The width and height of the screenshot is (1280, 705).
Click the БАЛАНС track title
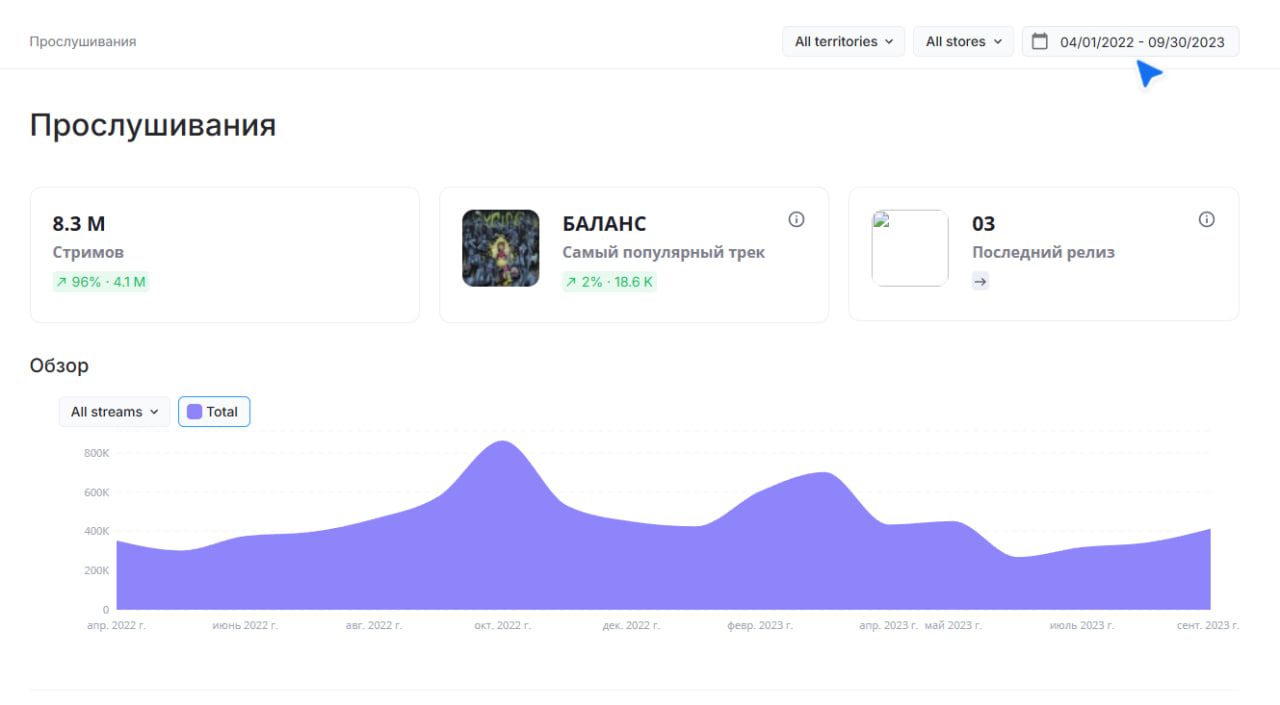point(604,224)
